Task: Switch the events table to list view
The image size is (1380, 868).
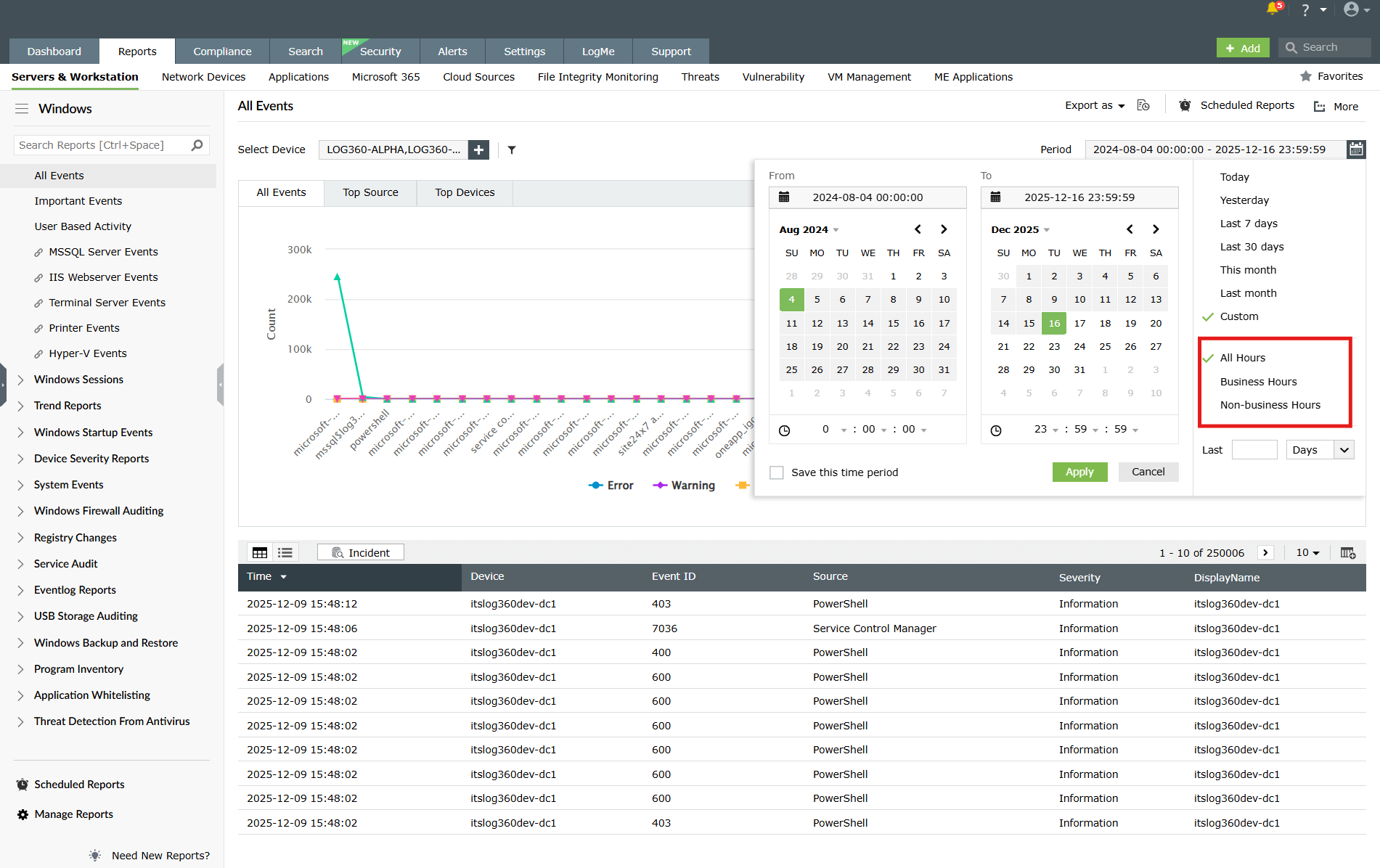Action: point(285,552)
